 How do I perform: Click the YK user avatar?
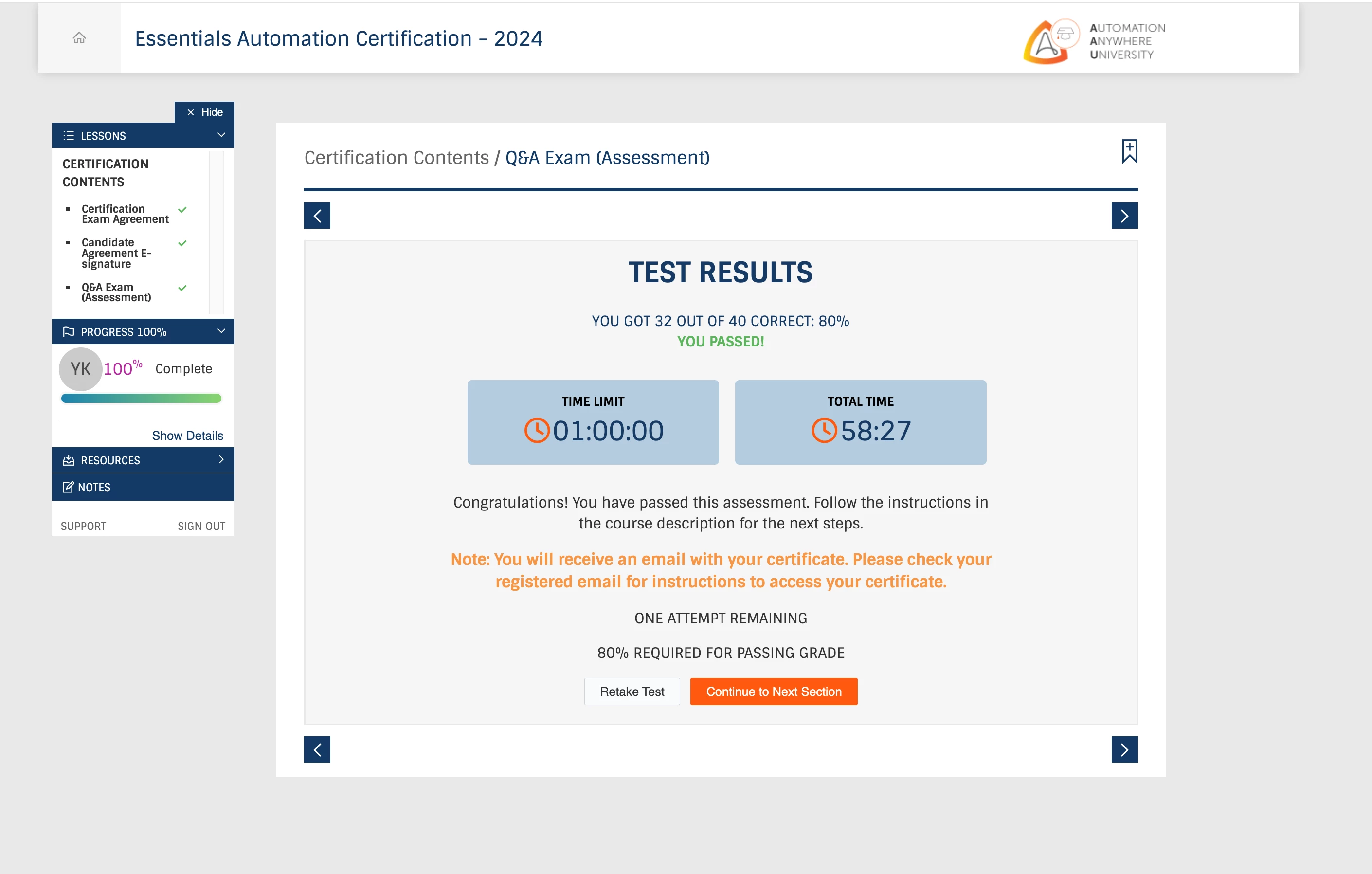coord(80,369)
